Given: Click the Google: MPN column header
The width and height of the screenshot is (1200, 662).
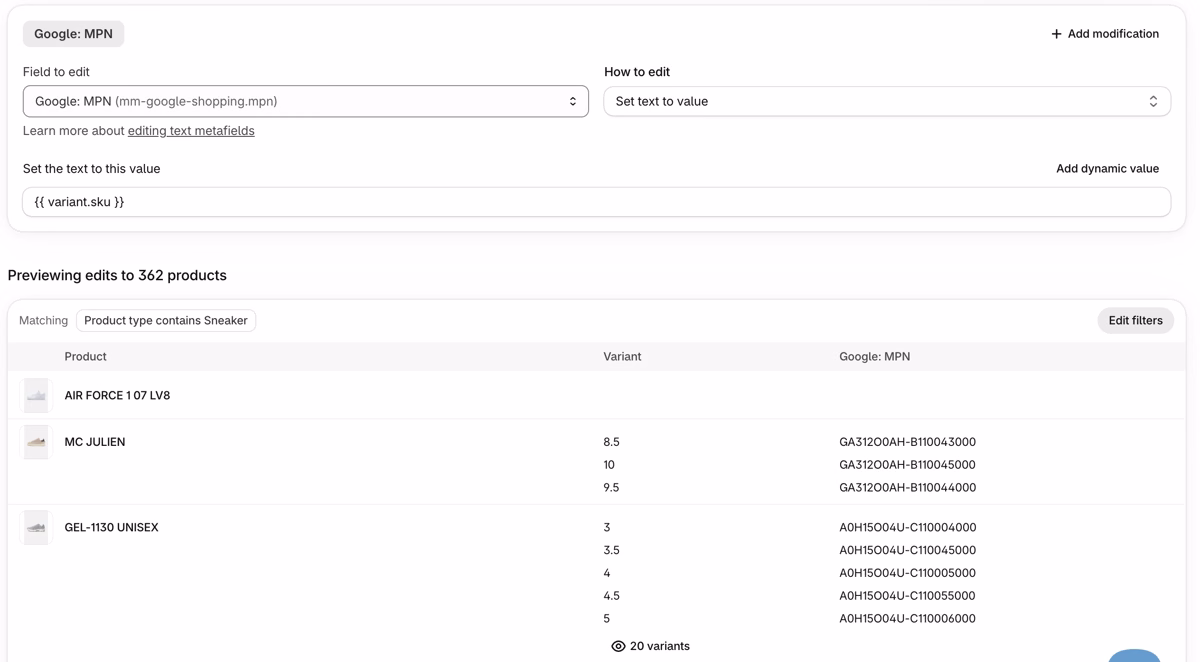Looking at the screenshot, I should click(874, 357).
